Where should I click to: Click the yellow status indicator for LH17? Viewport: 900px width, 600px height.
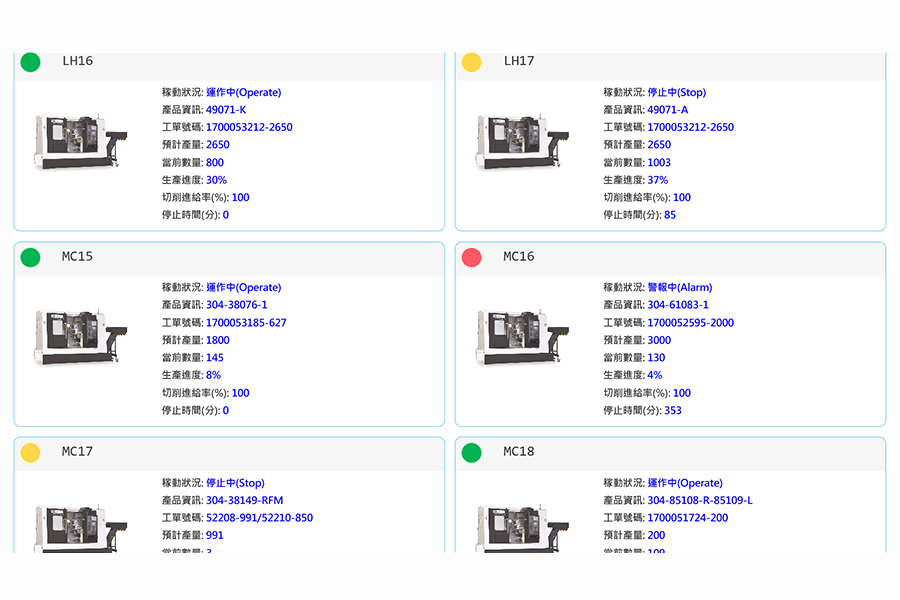pos(472,61)
